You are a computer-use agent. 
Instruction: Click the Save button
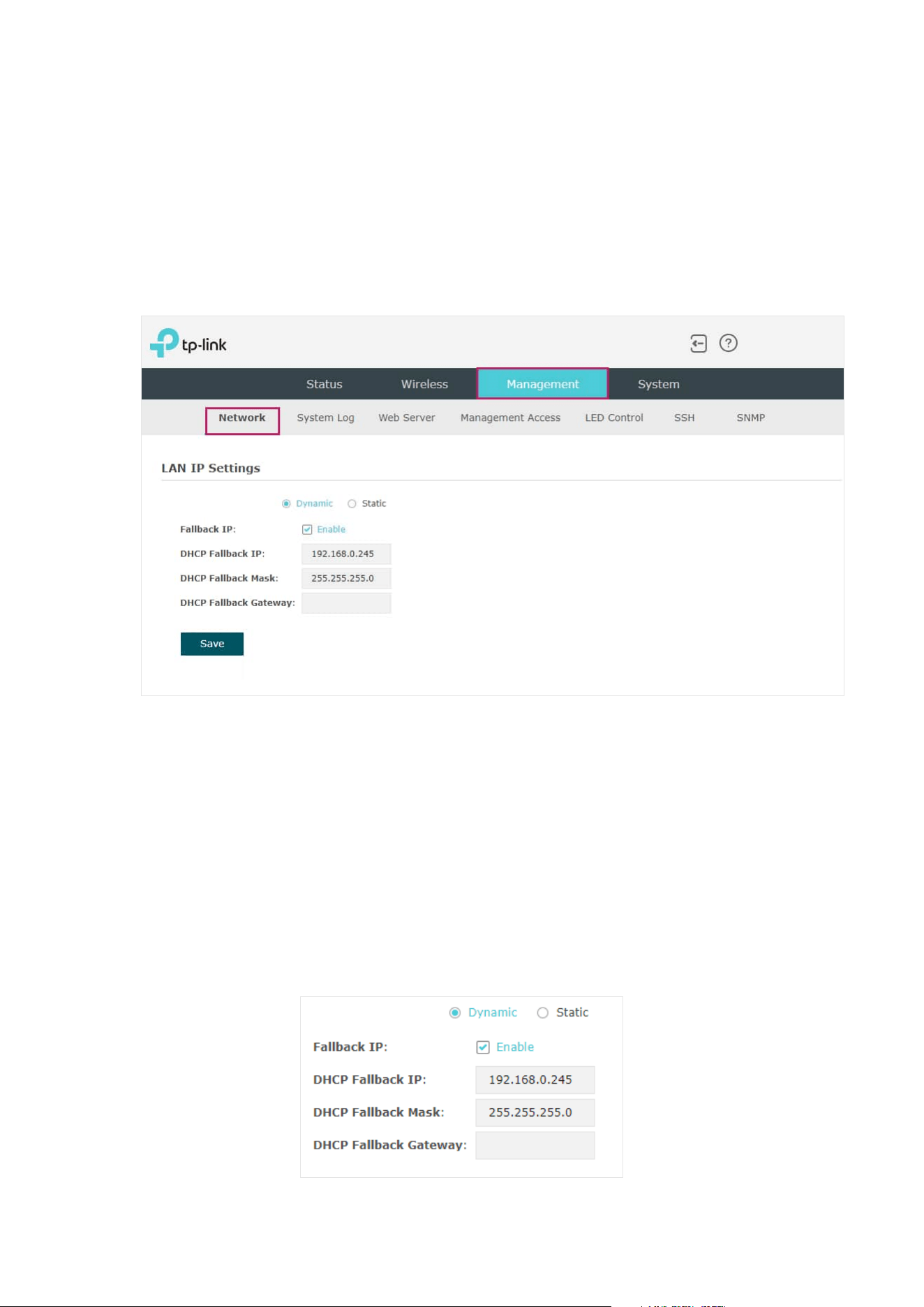[x=212, y=644]
